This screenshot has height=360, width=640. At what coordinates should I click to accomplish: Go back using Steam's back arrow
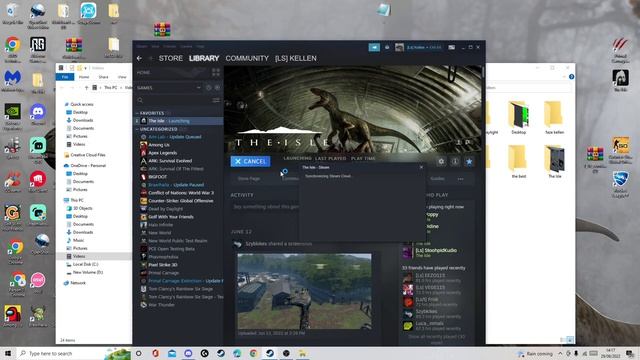pyautogui.click(x=139, y=58)
